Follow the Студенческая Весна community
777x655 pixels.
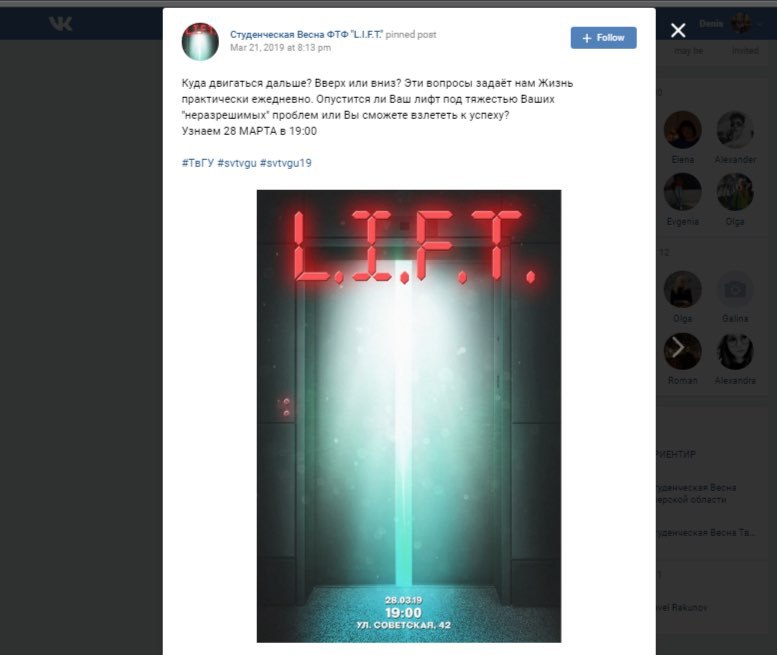pos(603,38)
